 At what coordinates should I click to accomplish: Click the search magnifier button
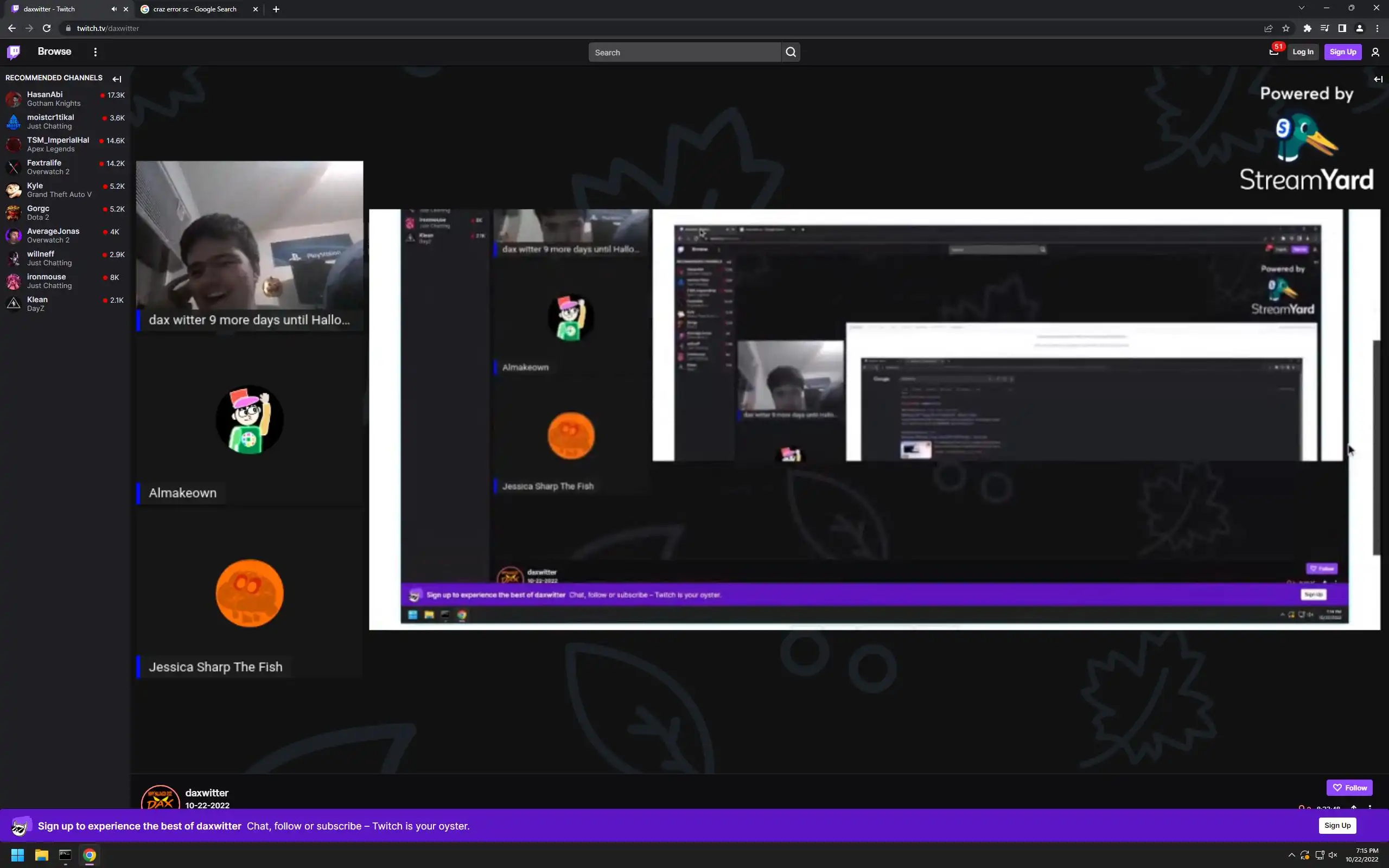coord(791,52)
